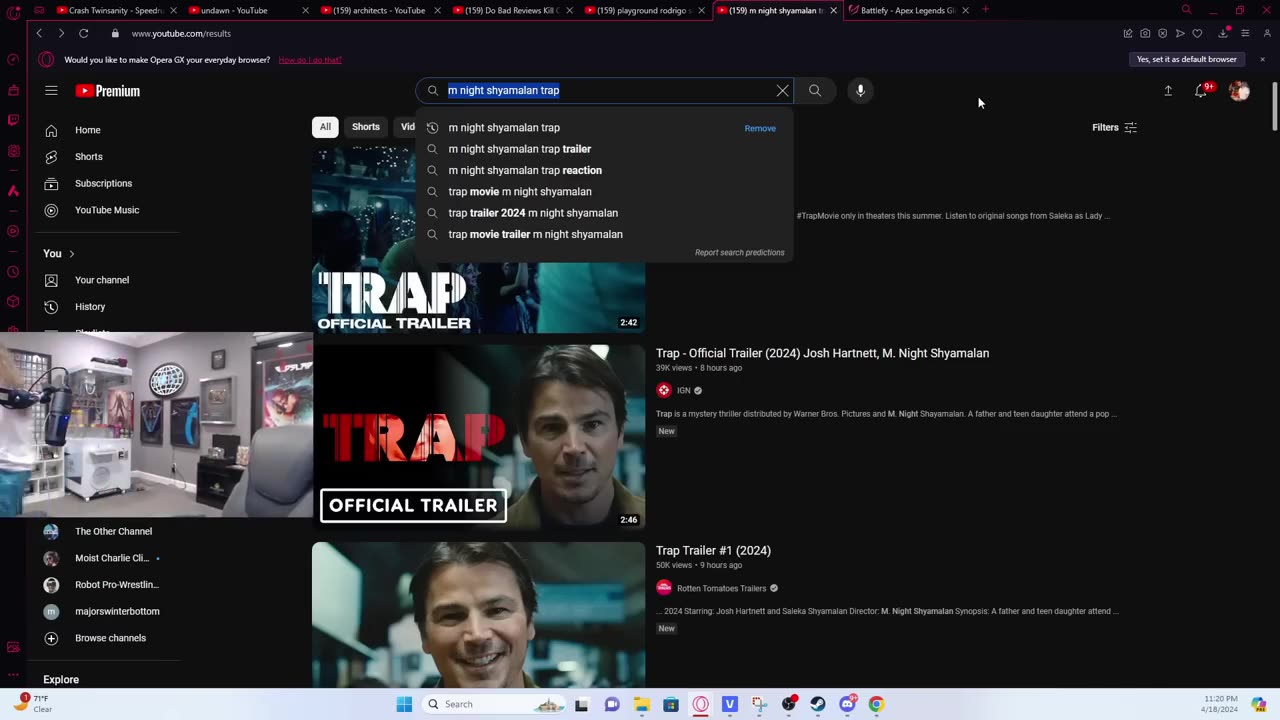Image resolution: width=1280 pixels, height=720 pixels.
Task: Click Report search predictions link
Action: [x=740, y=253]
